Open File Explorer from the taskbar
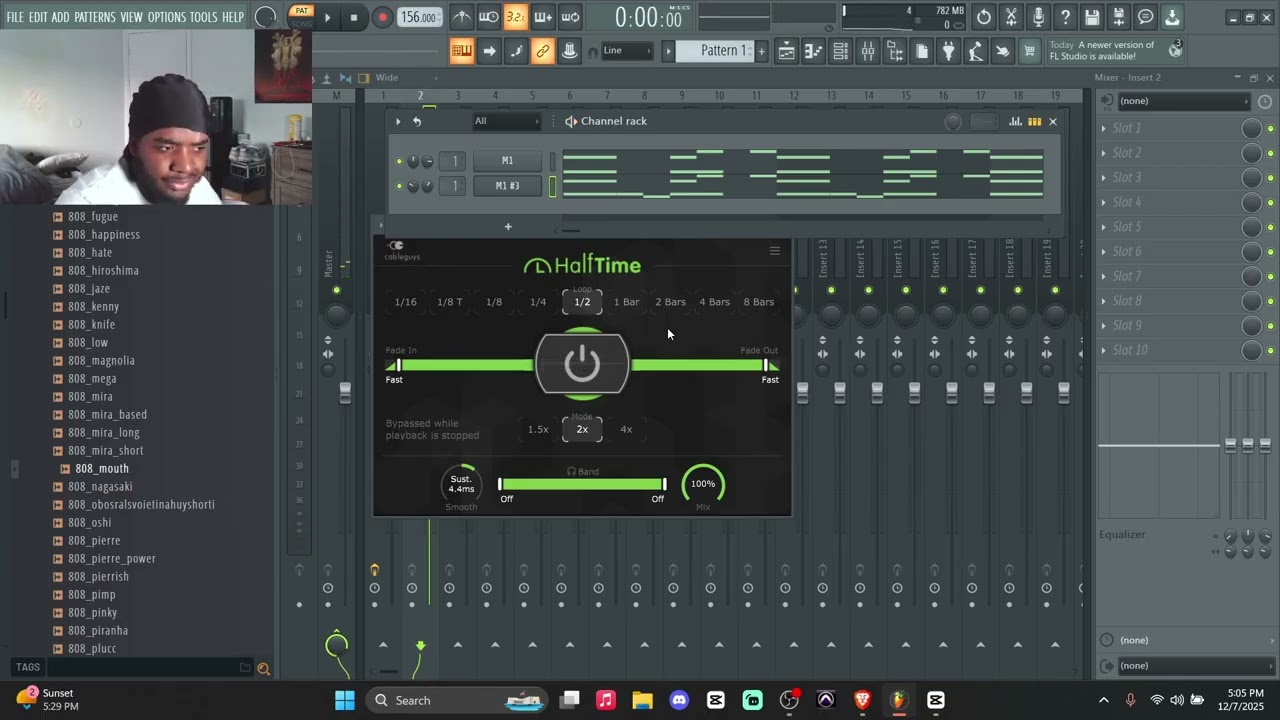 point(642,700)
